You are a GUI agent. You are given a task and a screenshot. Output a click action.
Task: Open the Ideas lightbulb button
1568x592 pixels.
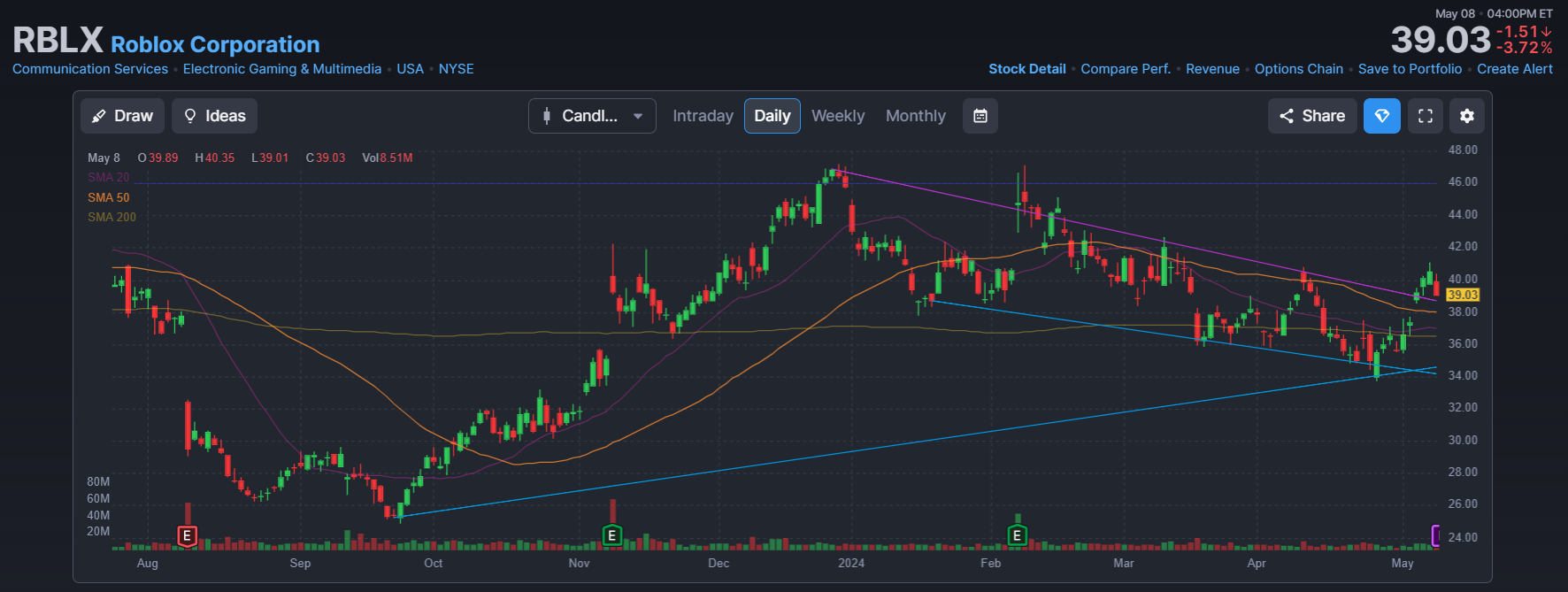click(x=215, y=116)
